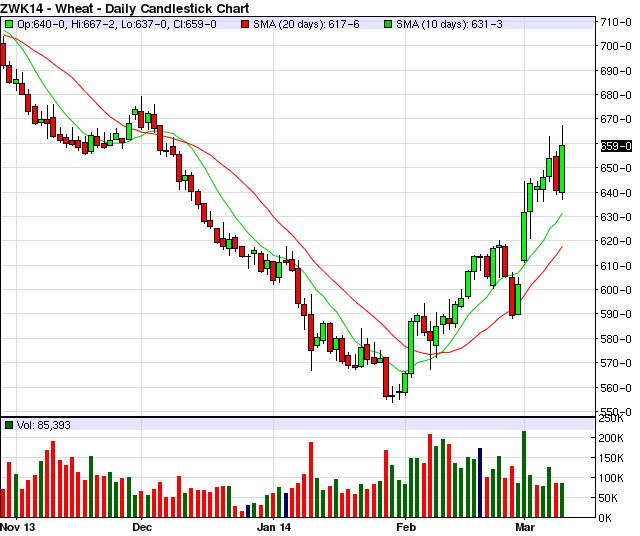
Task: Click the 50K volume axis label
Action: pyautogui.click(x=608, y=498)
